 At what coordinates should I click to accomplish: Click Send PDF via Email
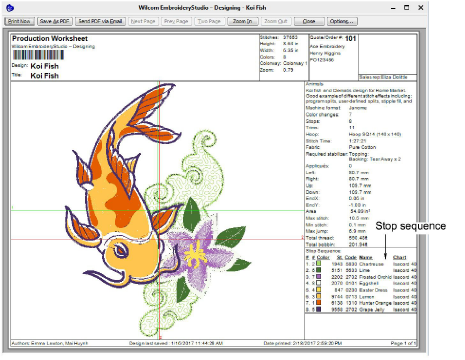[x=100, y=21]
